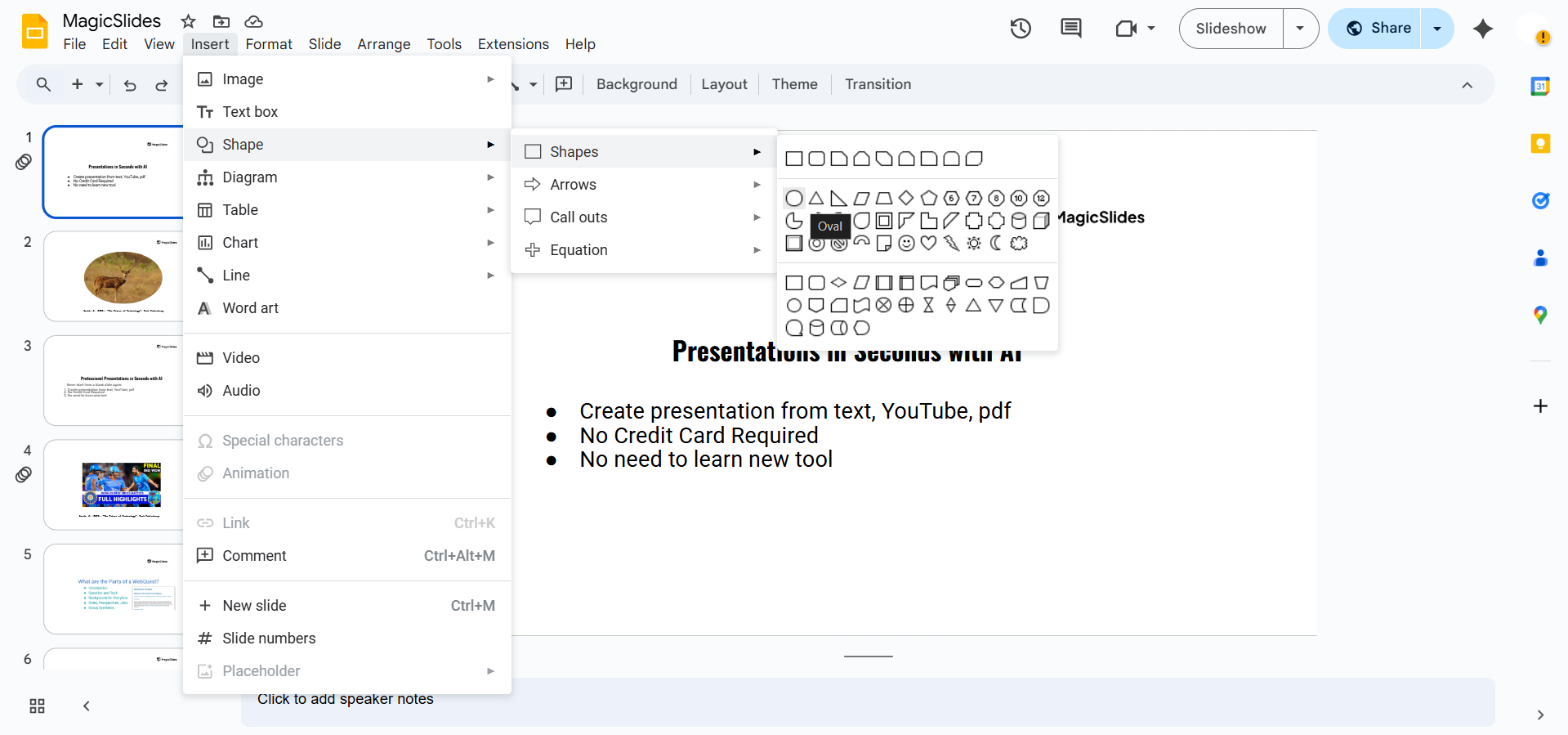Collapse the slide filmstrip panel
This screenshot has height=735, width=1568.
click(86, 706)
